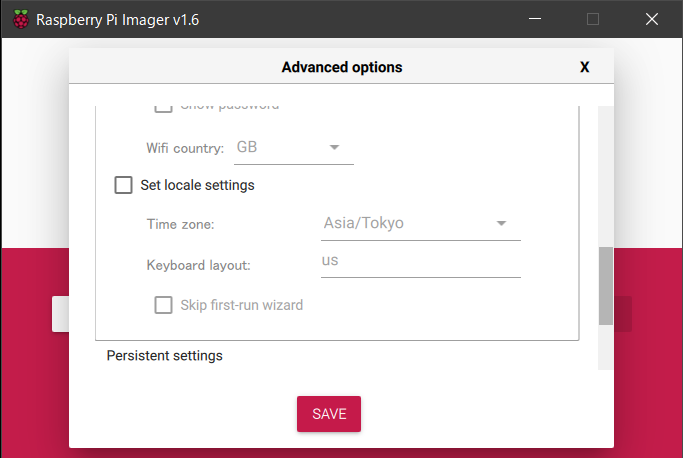Click the Set locale settings label
Image resolution: width=683 pixels, height=458 pixels.
point(197,185)
